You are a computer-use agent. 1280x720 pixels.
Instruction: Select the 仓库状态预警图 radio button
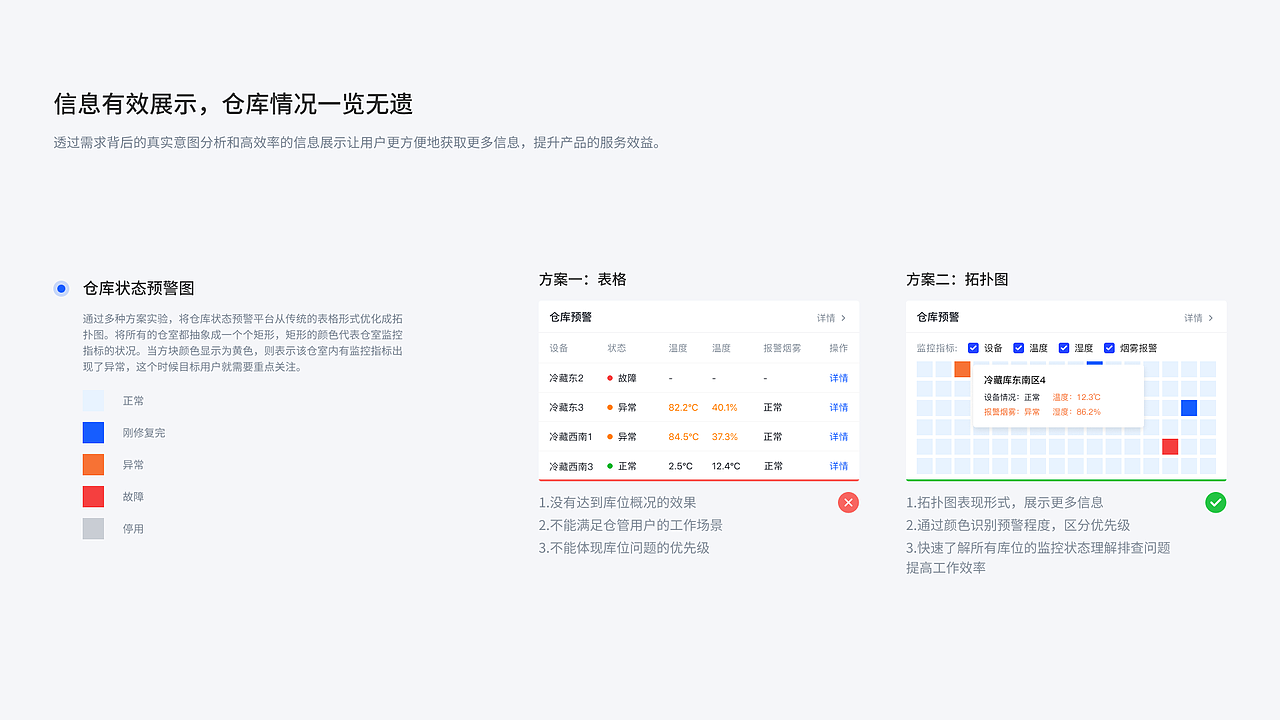pos(61,288)
